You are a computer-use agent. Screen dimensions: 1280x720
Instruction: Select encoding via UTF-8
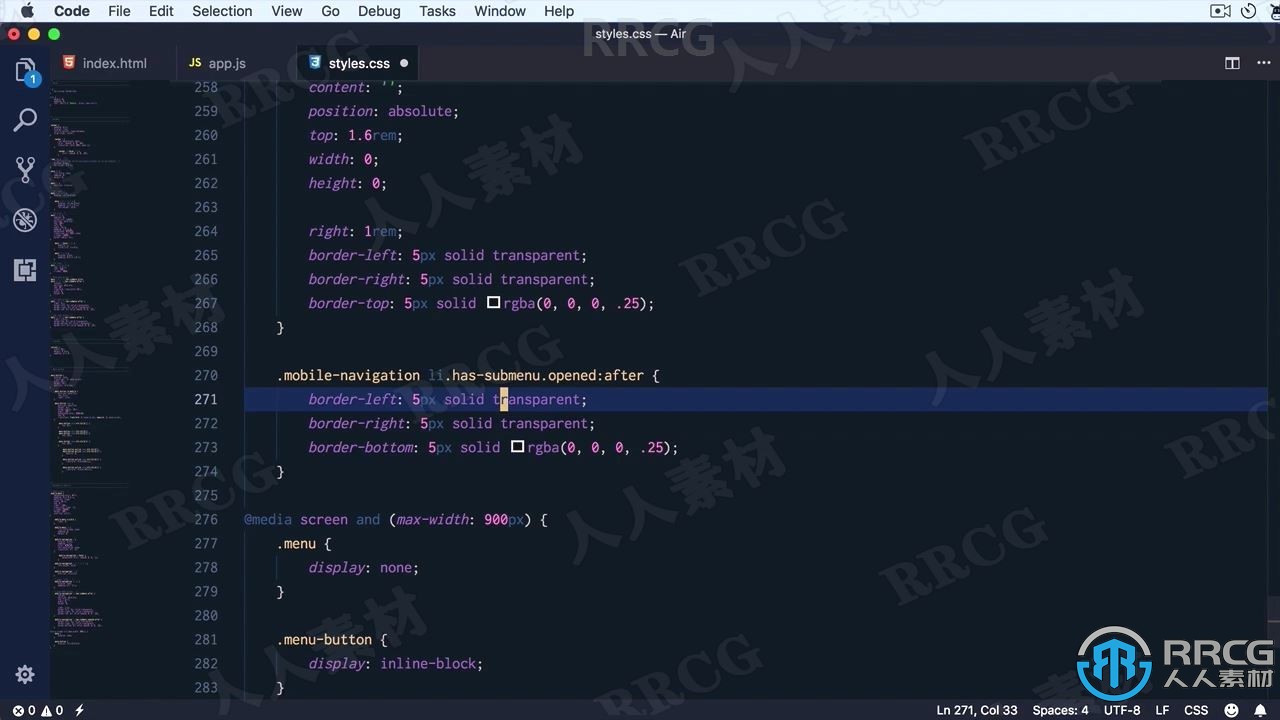coord(1122,710)
